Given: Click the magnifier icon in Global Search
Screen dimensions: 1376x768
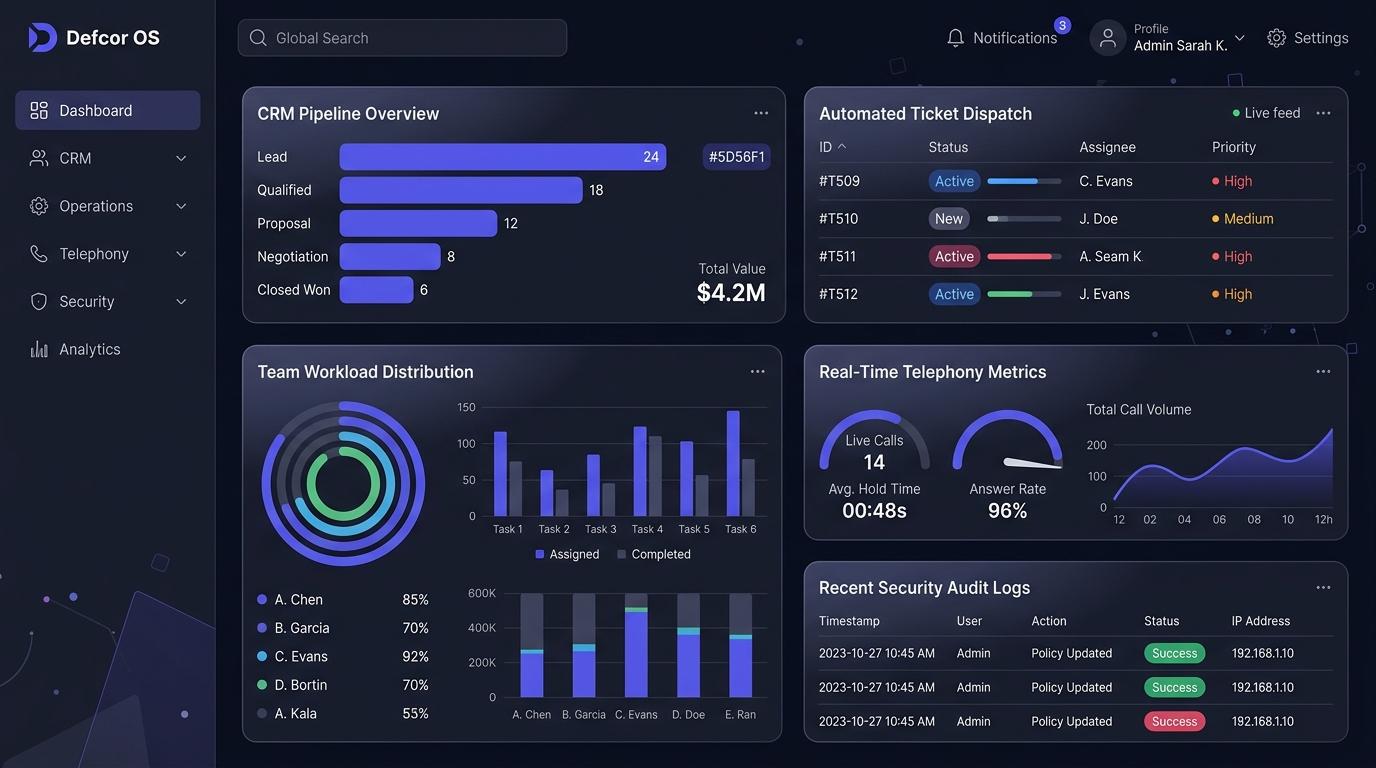Looking at the screenshot, I should coord(258,38).
